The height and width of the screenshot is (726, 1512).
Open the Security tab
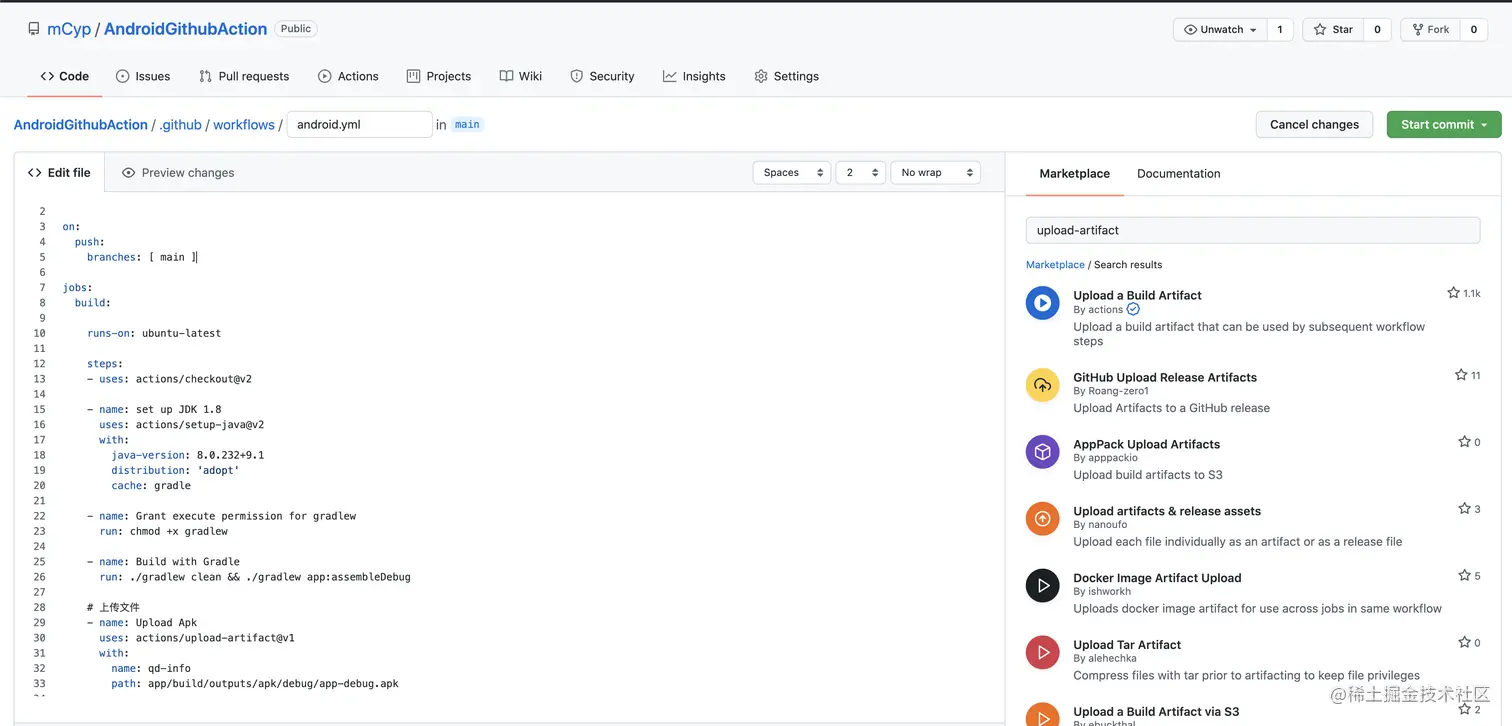(x=602, y=76)
